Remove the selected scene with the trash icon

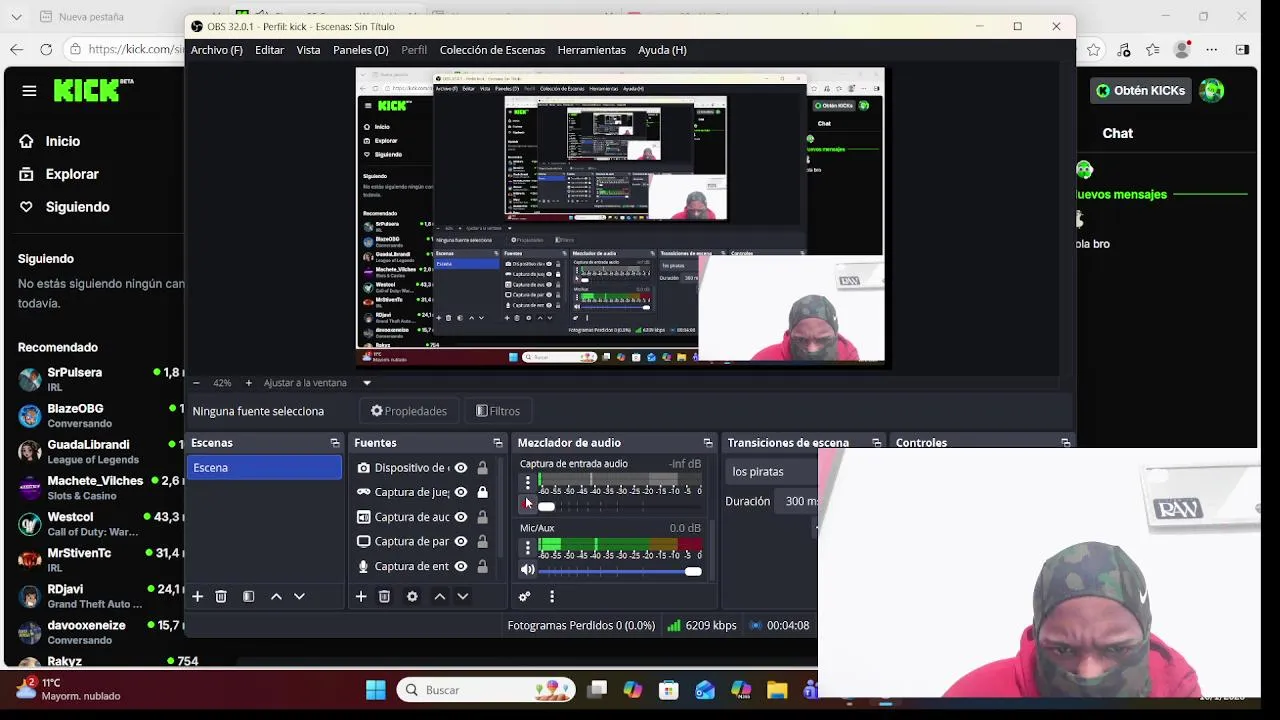point(221,596)
